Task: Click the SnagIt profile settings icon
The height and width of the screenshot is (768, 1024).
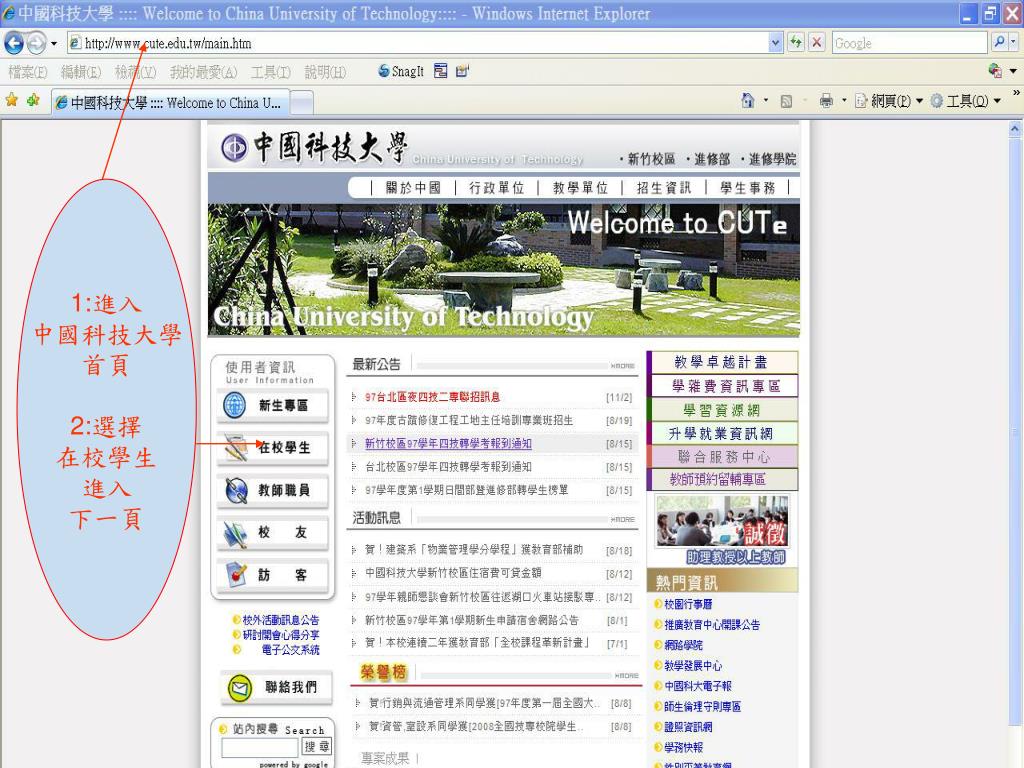Action: coord(462,71)
